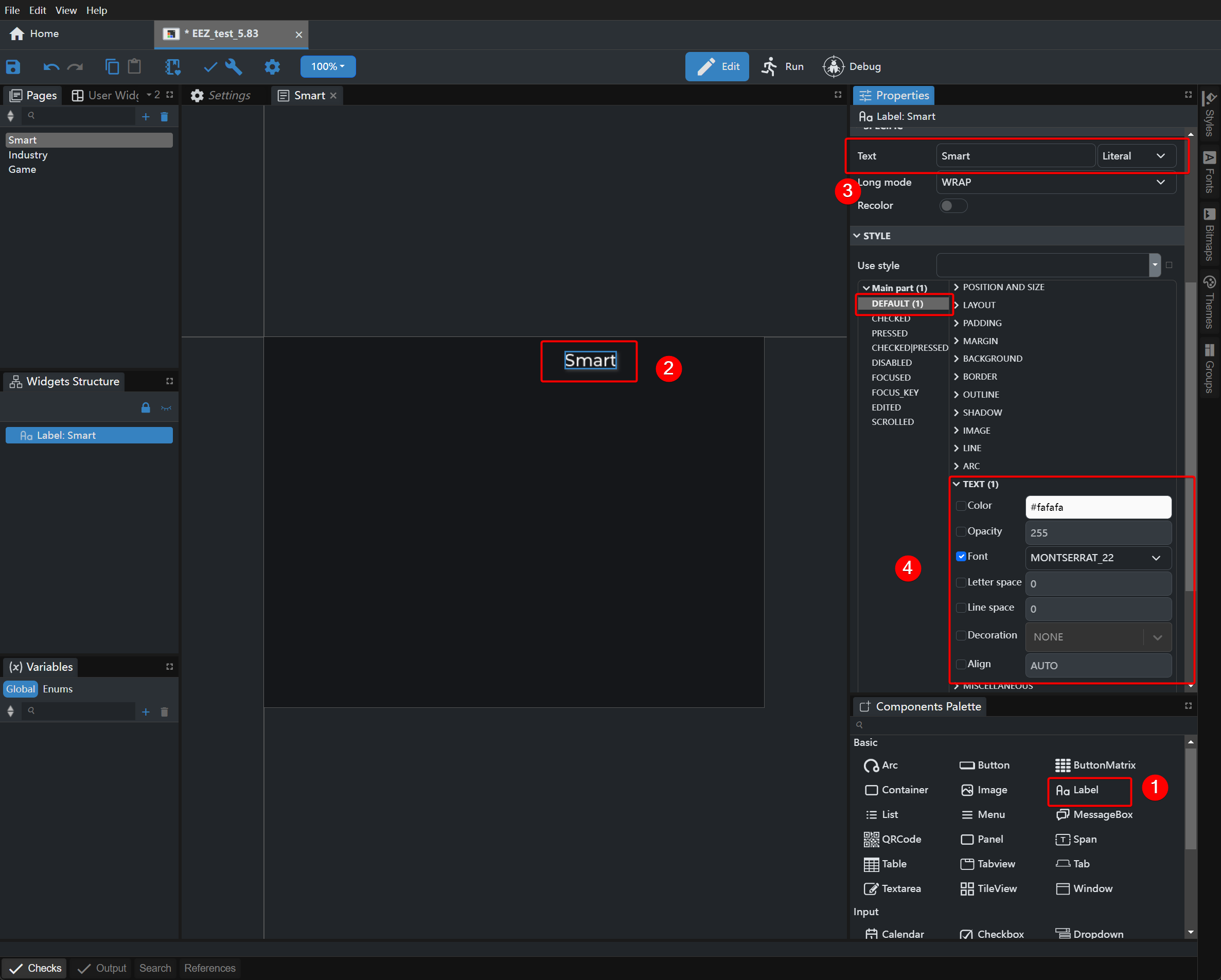Add new page with plus icon
The width and height of the screenshot is (1221, 980).
pyautogui.click(x=146, y=117)
